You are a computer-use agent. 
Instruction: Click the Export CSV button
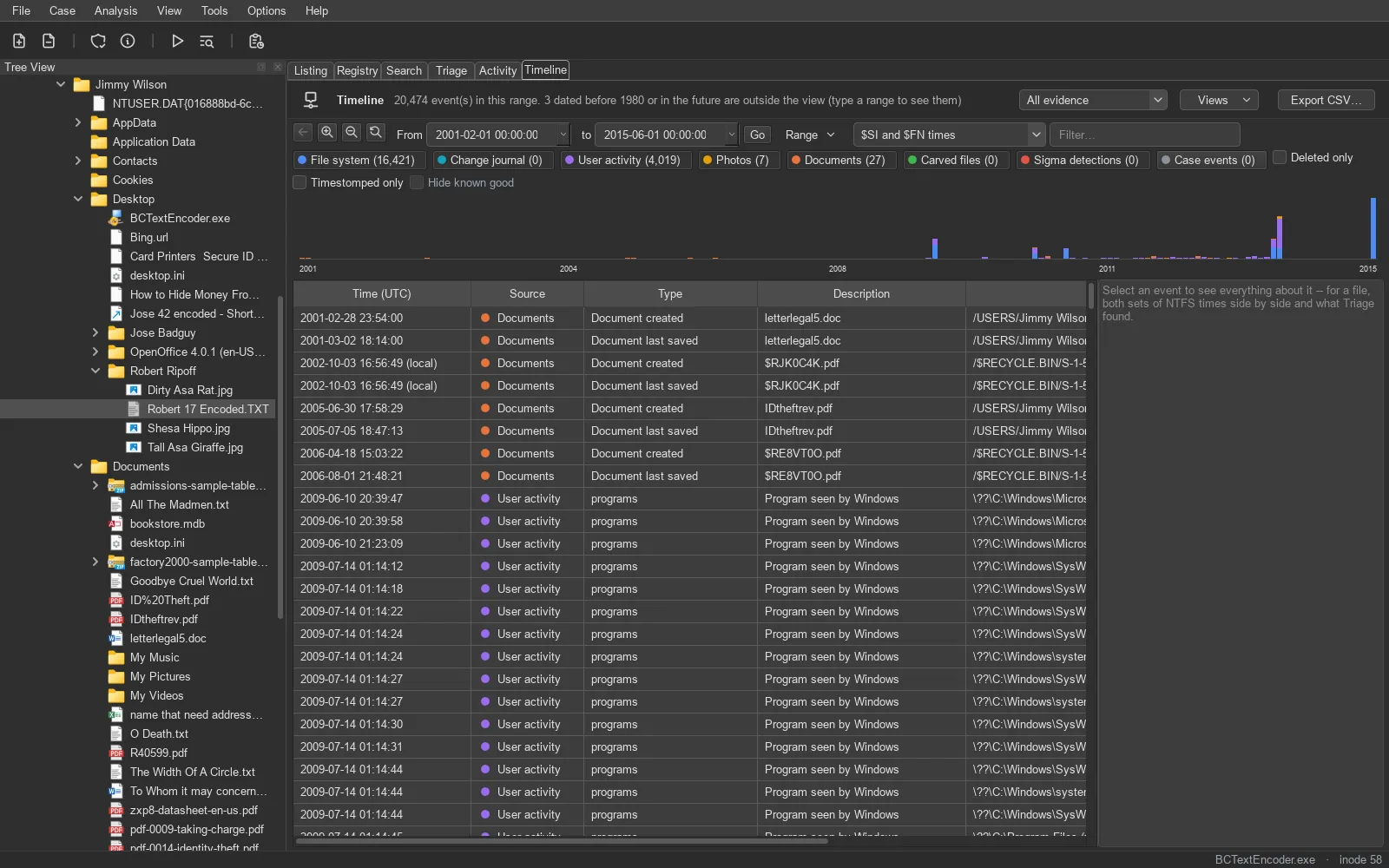click(x=1326, y=100)
